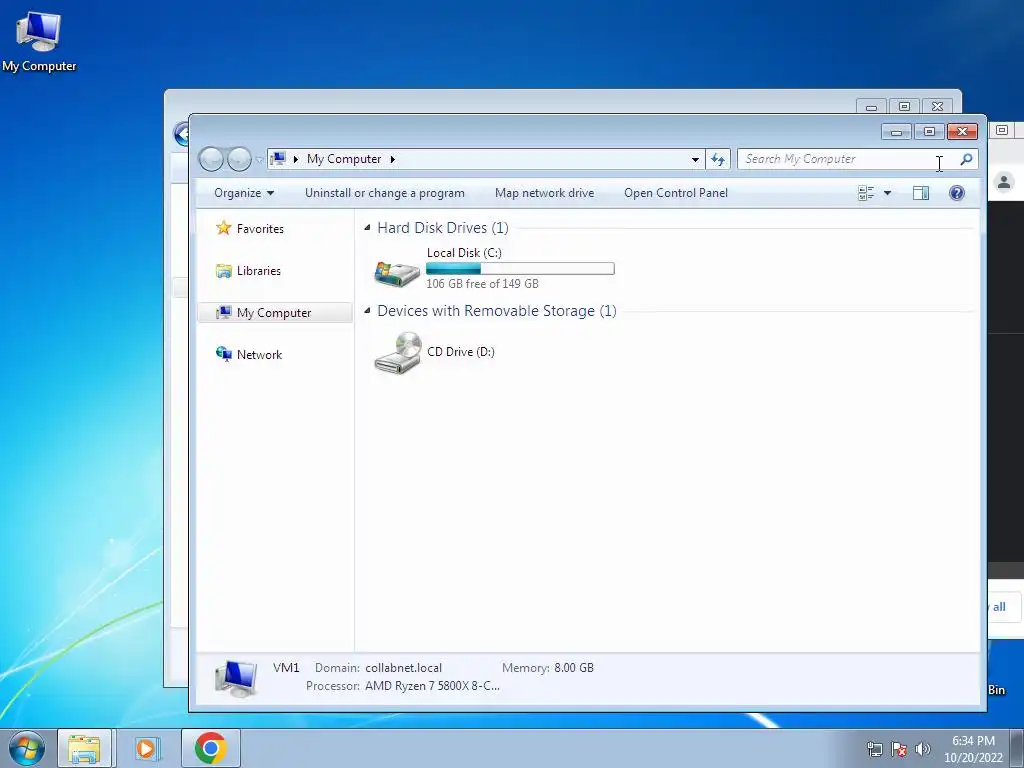
Task: Click the Show desktop button
Action: (x=1017, y=748)
